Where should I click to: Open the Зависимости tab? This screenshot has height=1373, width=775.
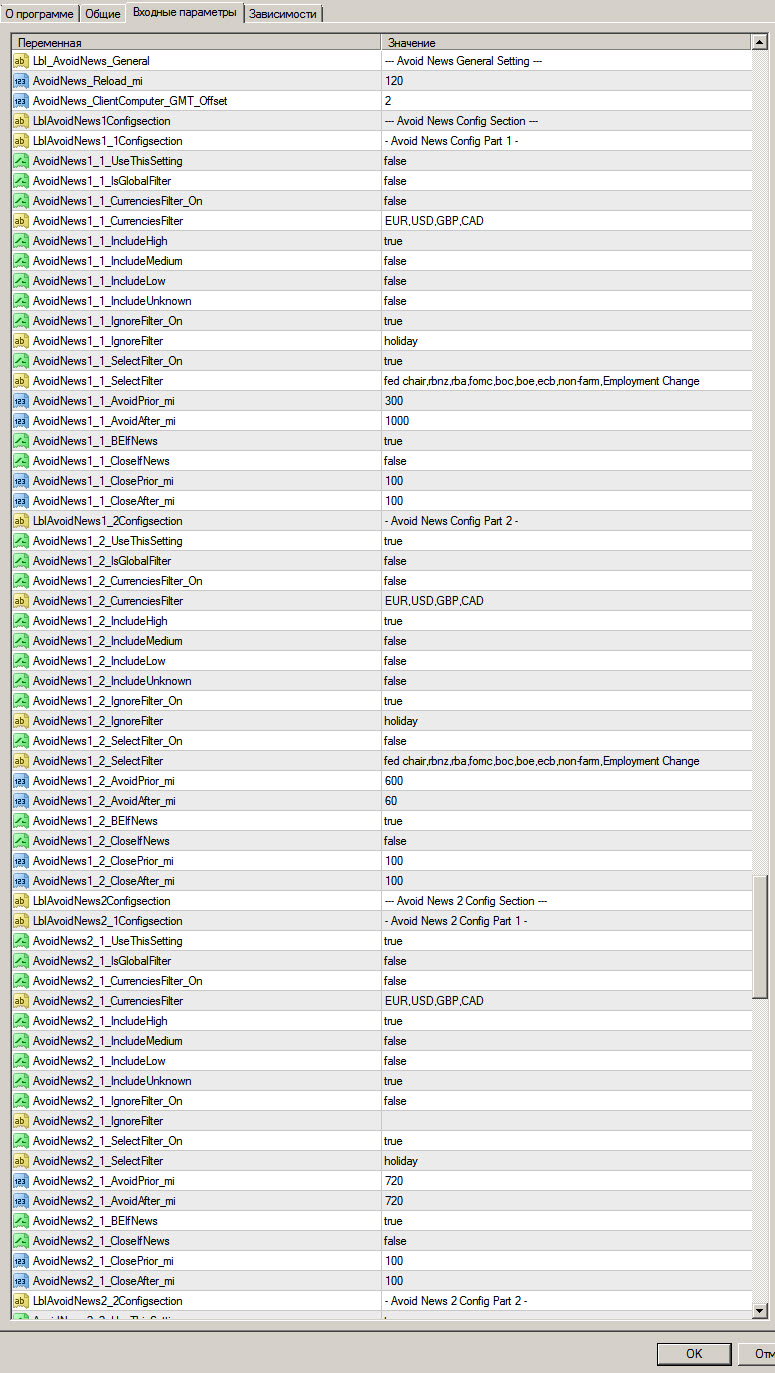282,14
